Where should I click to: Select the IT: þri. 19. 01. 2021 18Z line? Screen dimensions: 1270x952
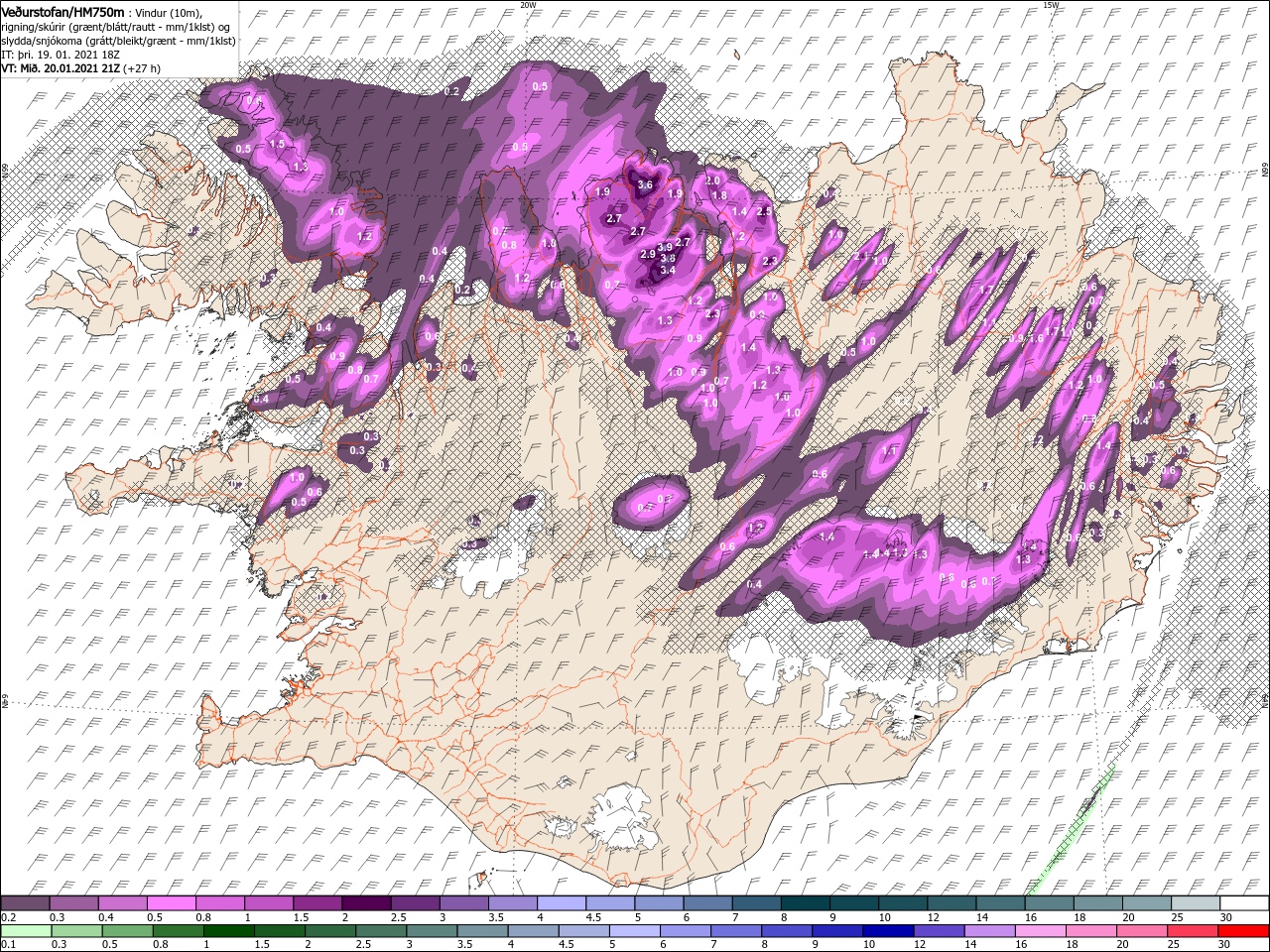click(x=60, y=55)
